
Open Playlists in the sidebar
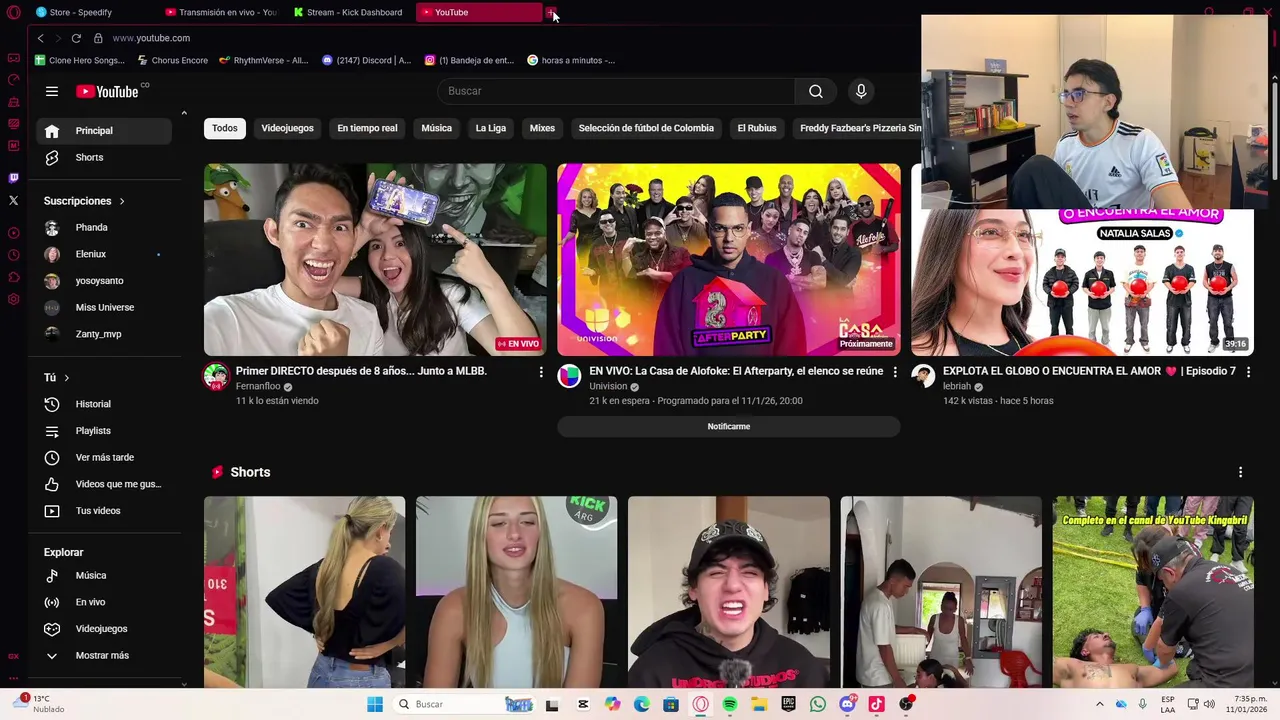pos(102,431)
